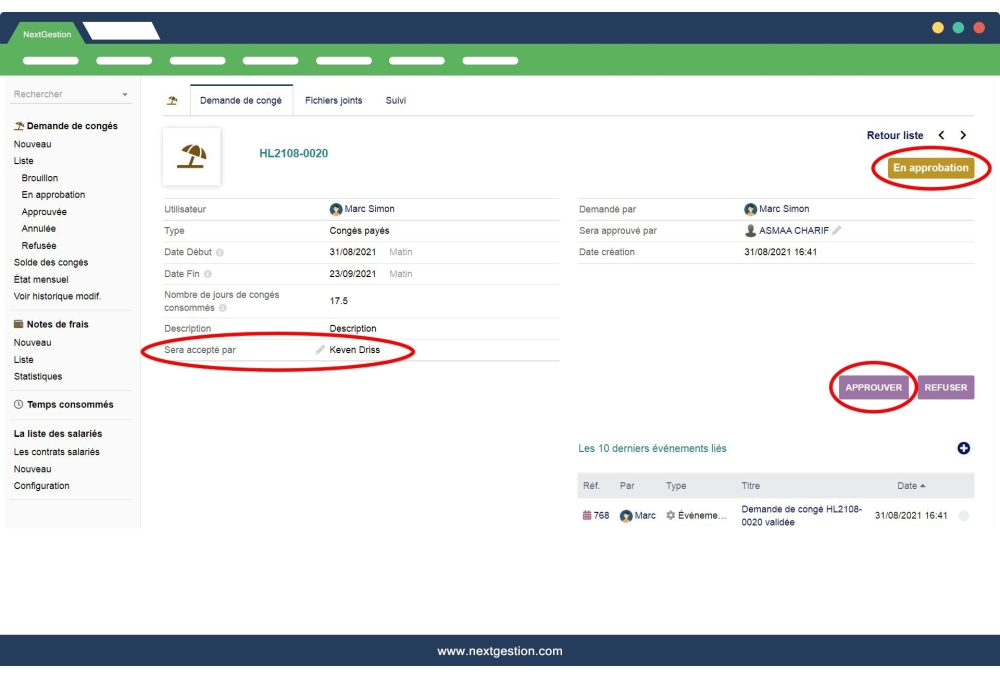Go to next record with right arrow
This screenshot has width=1000, height=679.
tap(963, 135)
